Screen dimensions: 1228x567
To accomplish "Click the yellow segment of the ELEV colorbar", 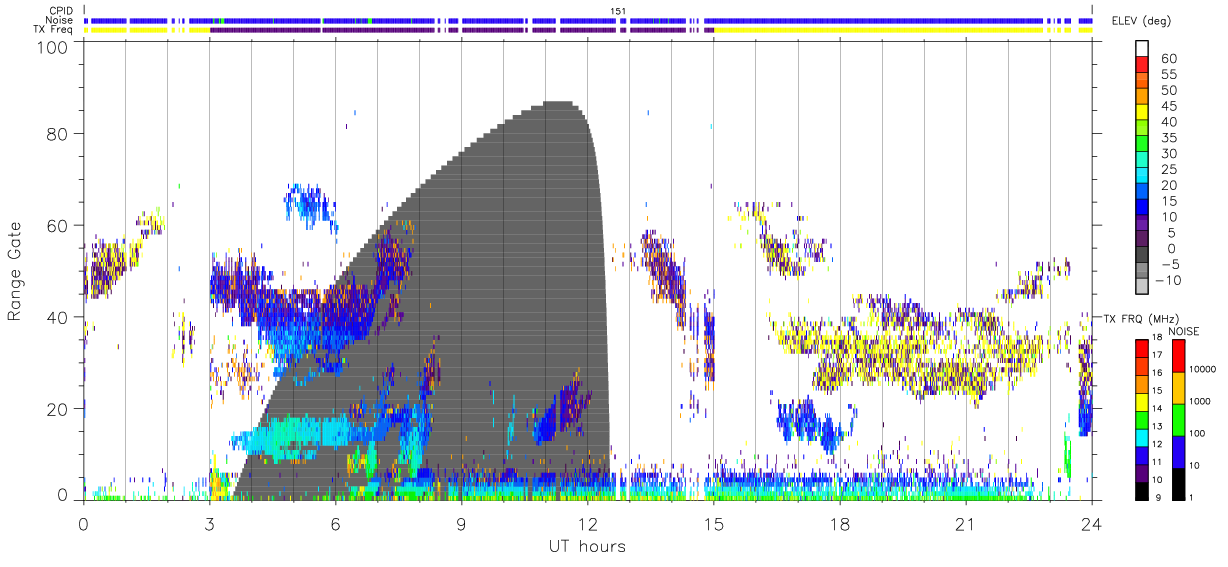I will tap(1141, 114).
